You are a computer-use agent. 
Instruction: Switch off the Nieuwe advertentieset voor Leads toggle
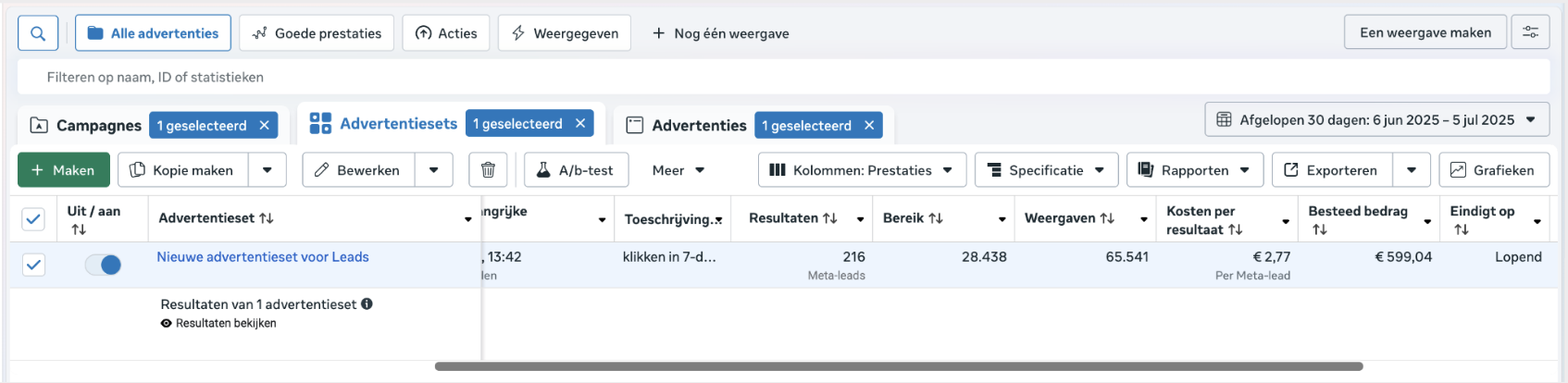tap(103, 266)
